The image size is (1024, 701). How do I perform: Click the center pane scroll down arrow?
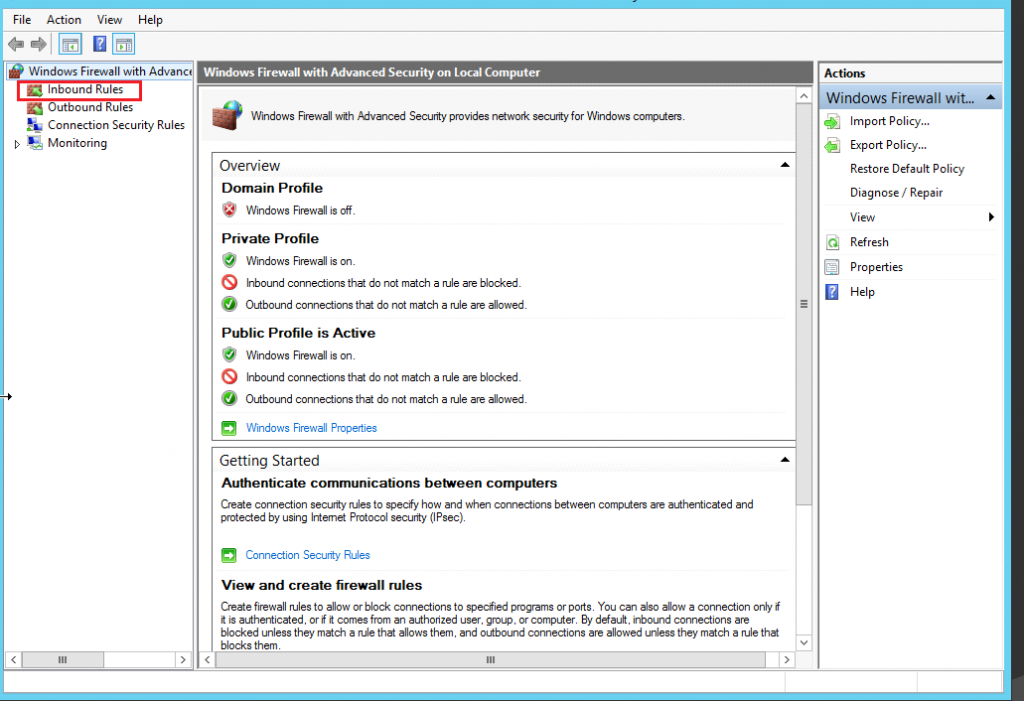(x=804, y=643)
